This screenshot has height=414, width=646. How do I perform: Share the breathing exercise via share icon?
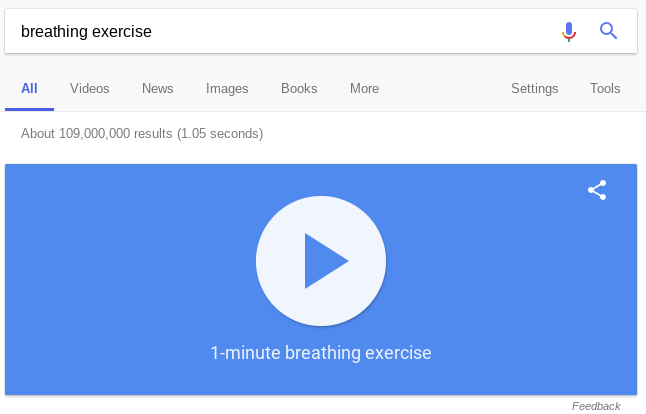pyautogui.click(x=597, y=190)
